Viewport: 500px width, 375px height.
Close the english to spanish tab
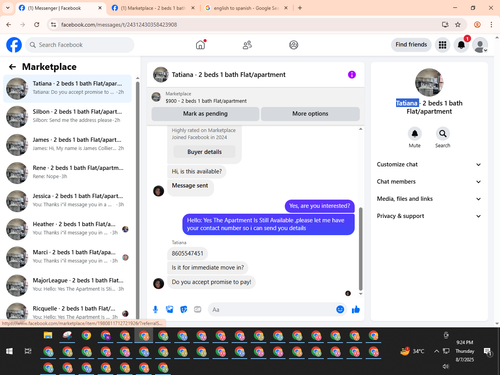pyautogui.click(x=286, y=8)
